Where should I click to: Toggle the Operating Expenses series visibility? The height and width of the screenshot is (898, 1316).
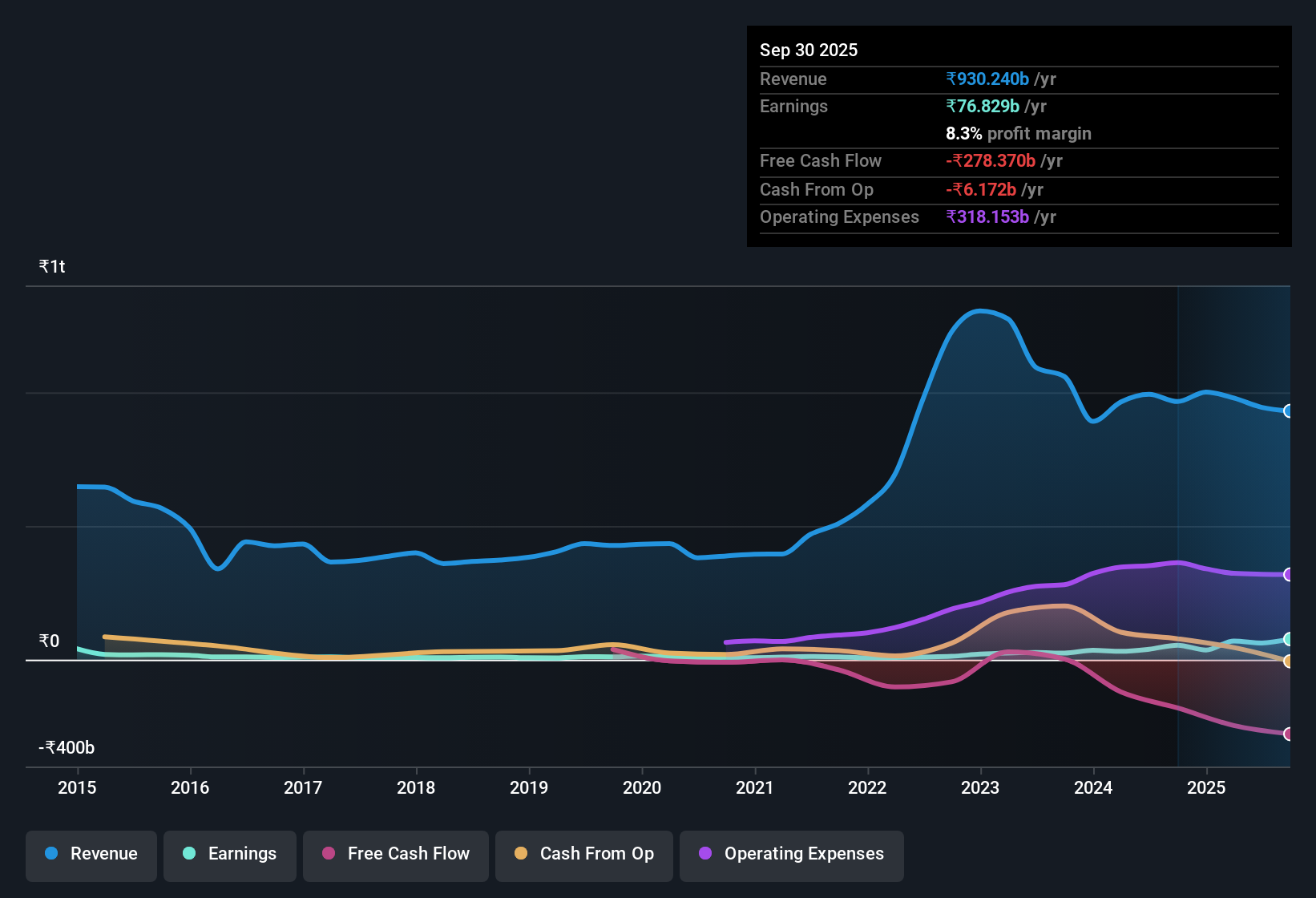[791, 854]
